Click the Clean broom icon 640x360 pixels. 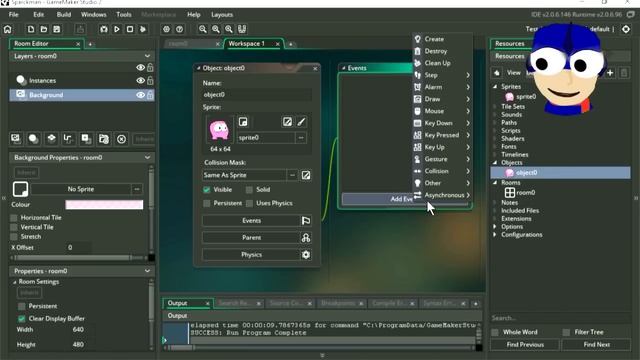click(x=143, y=29)
